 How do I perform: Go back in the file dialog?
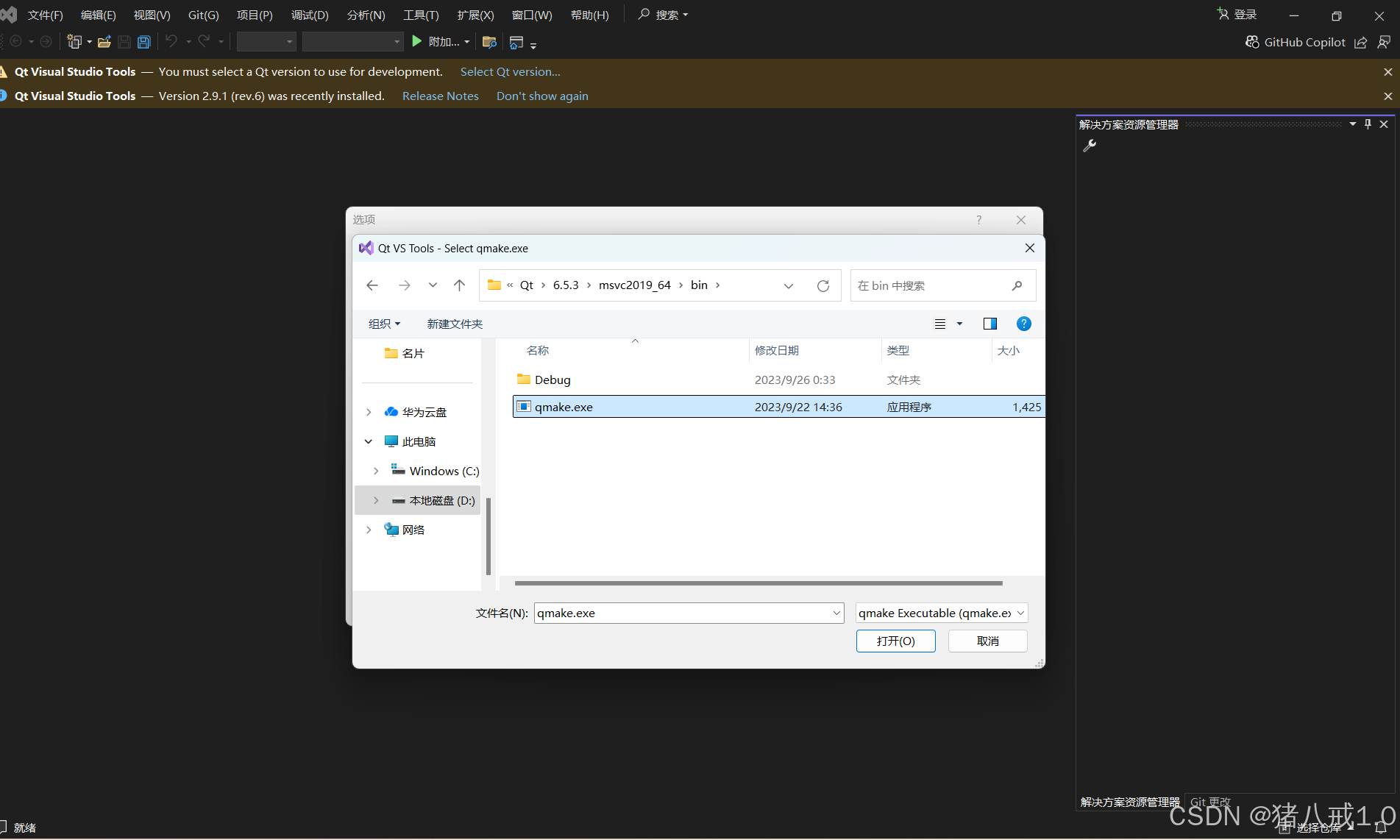coord(372,285)
